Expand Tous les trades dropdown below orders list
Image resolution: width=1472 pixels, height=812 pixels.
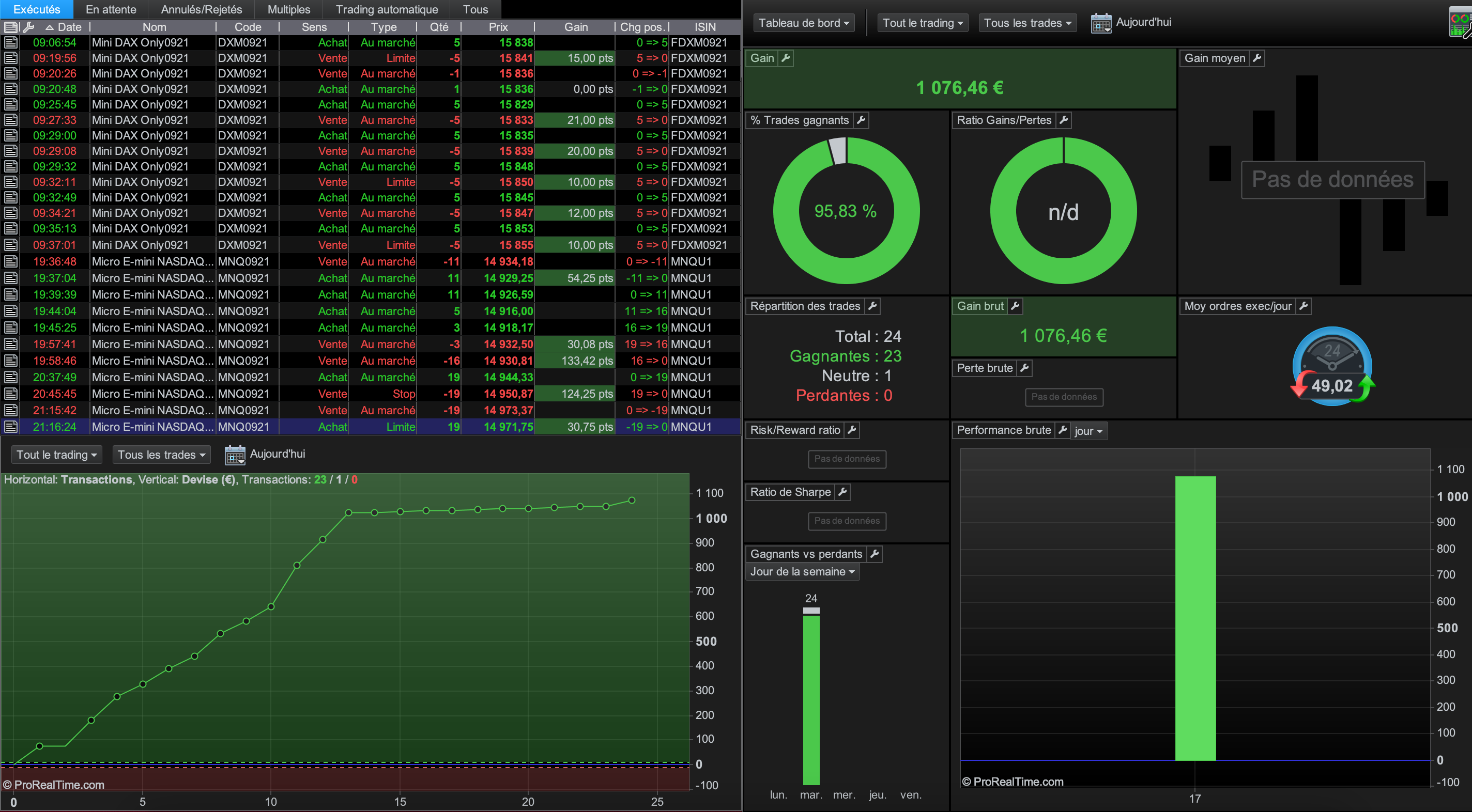(x=161, y=455)
